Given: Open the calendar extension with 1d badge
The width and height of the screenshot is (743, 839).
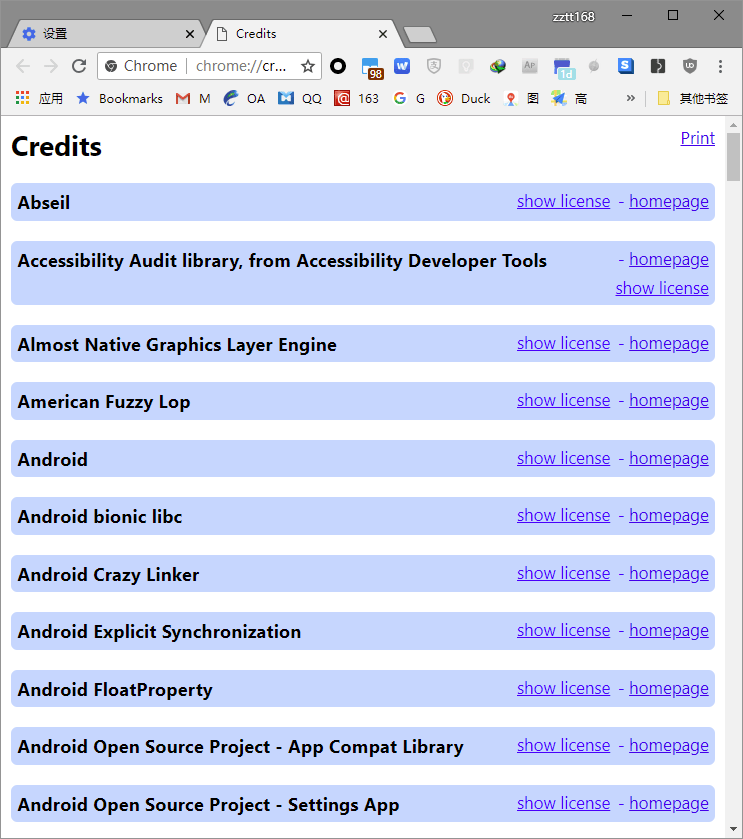Looking at the screenshot, I should pos(564,68).
